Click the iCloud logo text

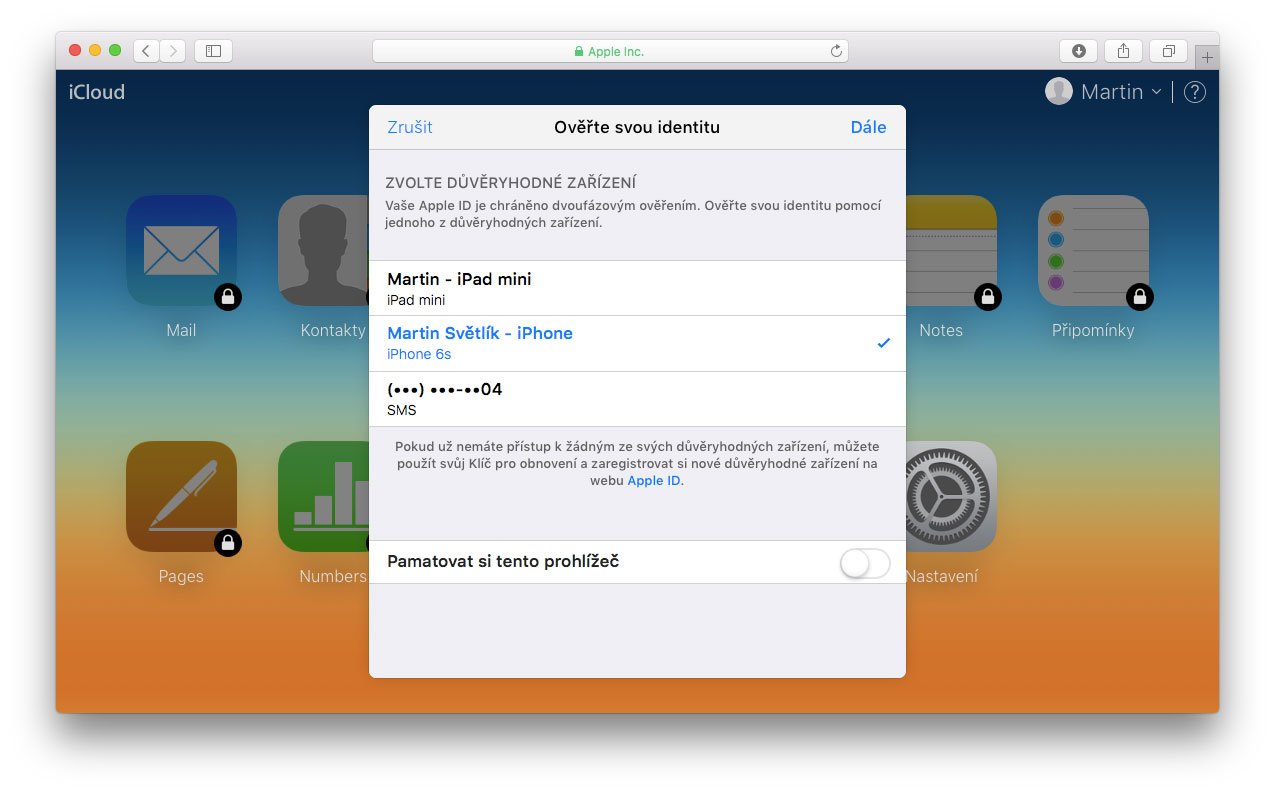(97, 92)
